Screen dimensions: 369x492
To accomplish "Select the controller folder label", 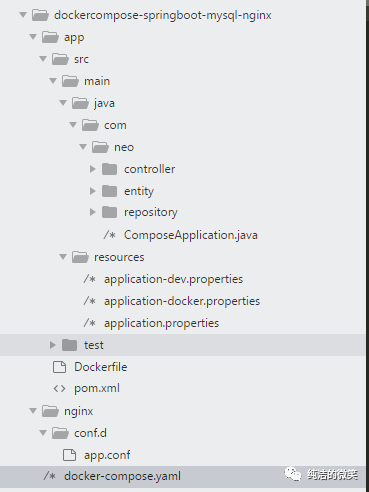I will point(149,169).
